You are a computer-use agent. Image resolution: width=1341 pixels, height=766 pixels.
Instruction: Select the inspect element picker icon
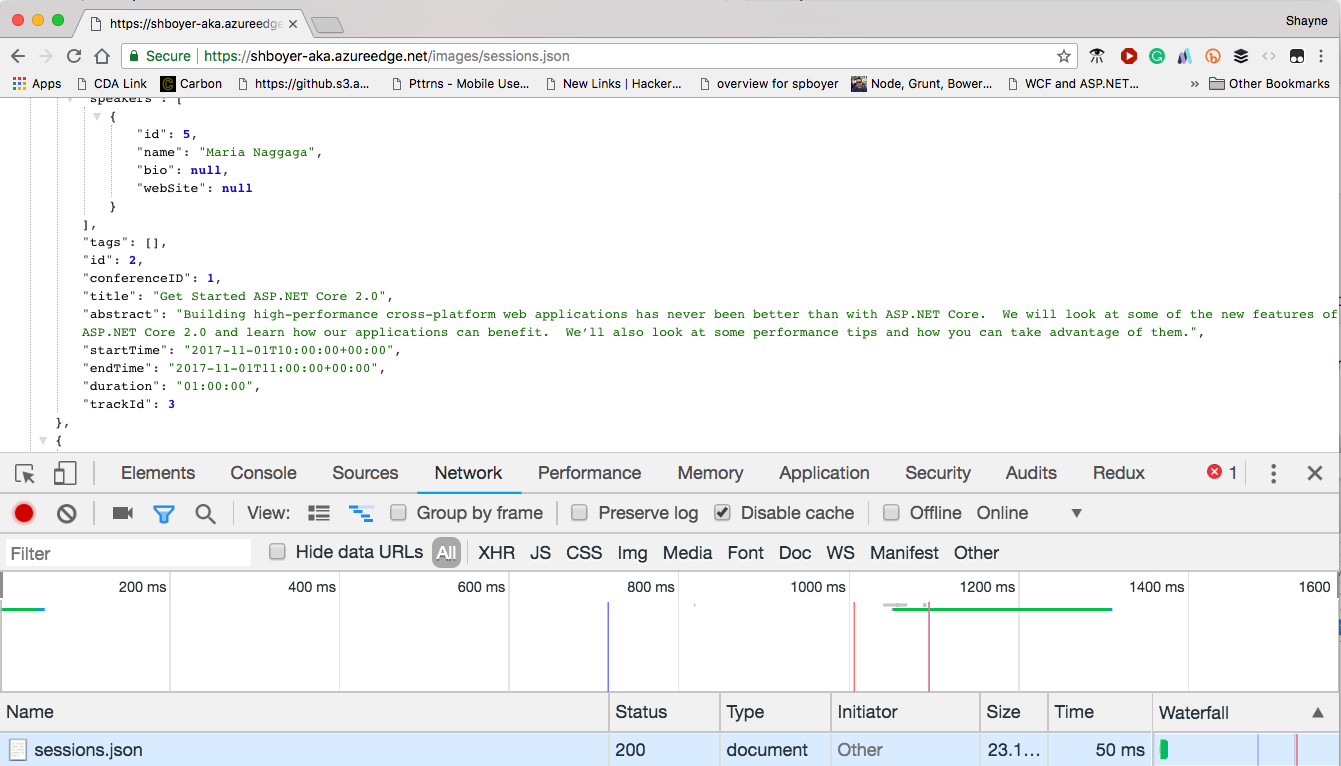(x=25, y=474)
